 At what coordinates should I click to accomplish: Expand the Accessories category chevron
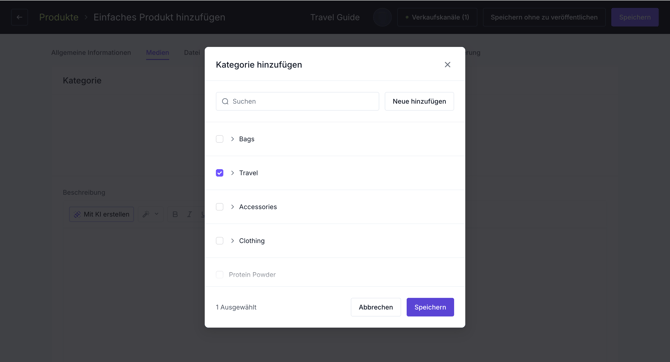(x=232, y=207)
